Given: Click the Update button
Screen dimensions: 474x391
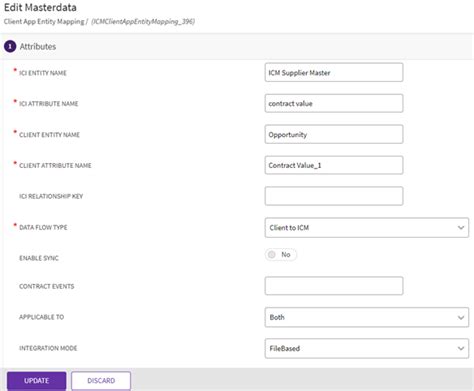Looking at the screenshot, I should (x=36, y=381).
